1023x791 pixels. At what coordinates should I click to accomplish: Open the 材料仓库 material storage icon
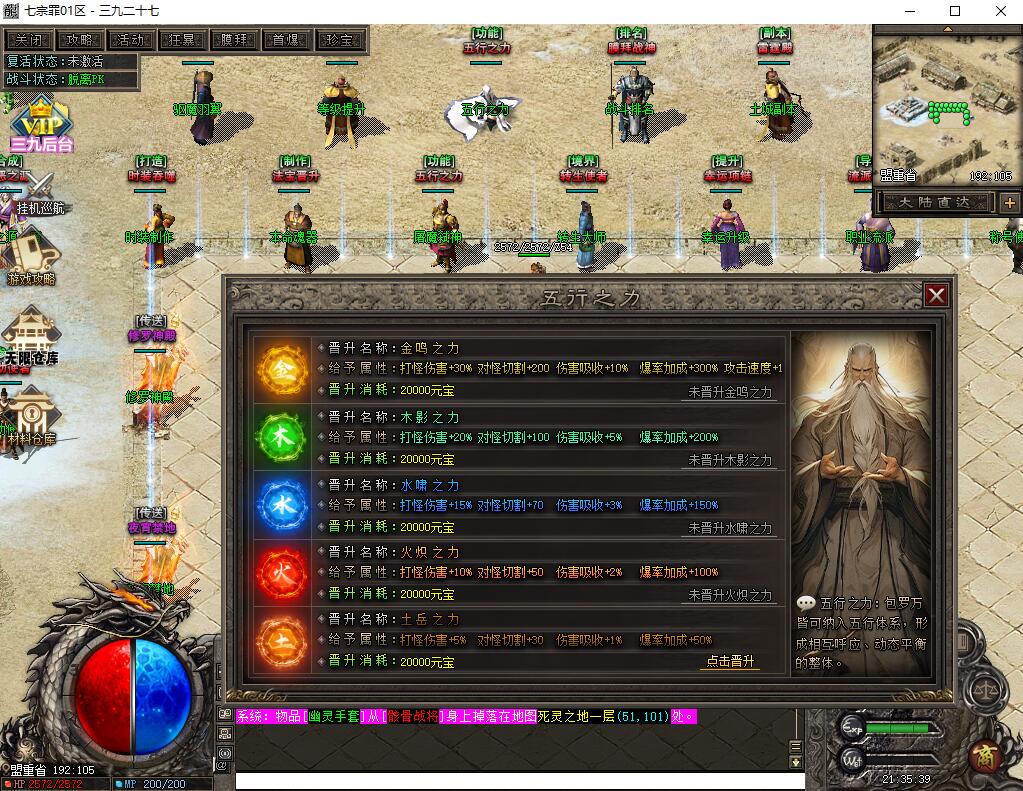point(31,418)
